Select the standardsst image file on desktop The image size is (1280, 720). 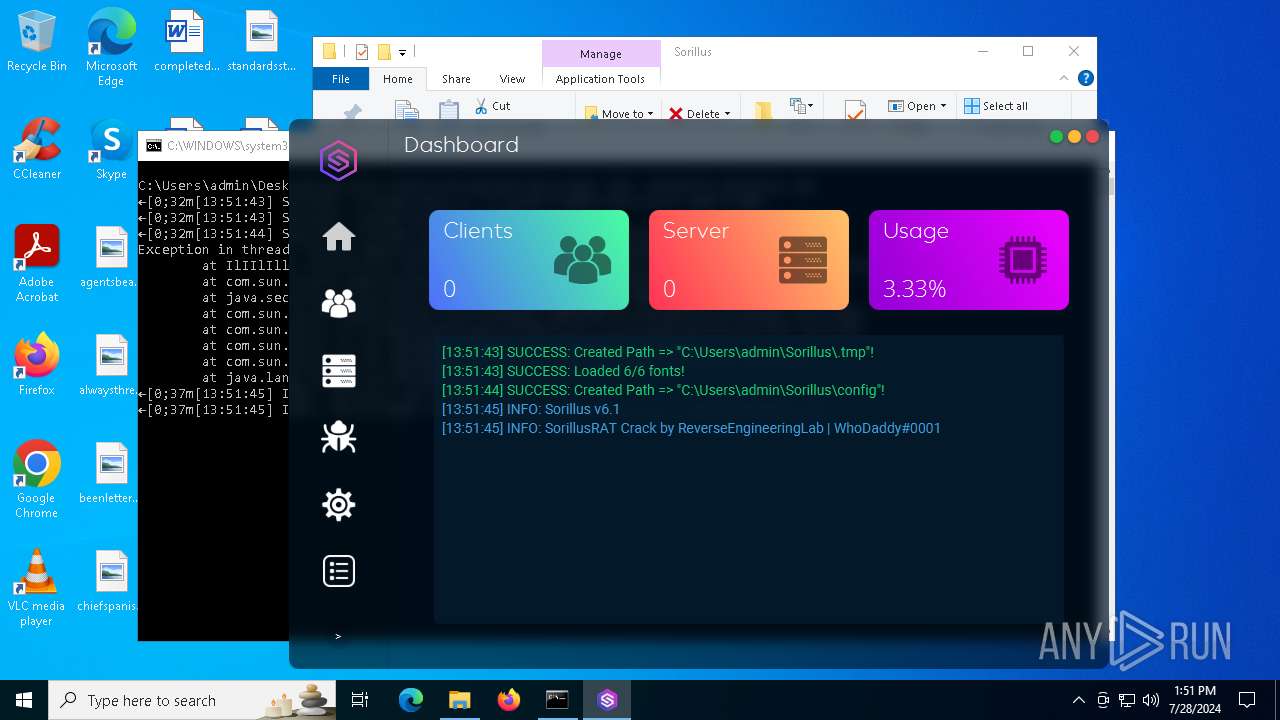click(x=262, y=42)
